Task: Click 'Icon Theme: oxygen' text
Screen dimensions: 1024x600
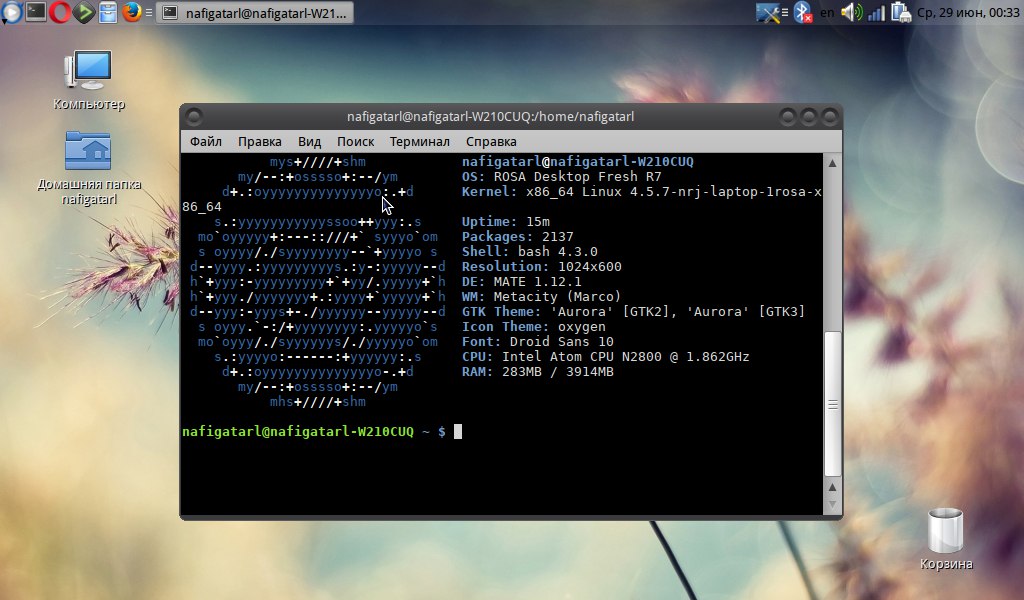Action: click(x=534, y=326)
